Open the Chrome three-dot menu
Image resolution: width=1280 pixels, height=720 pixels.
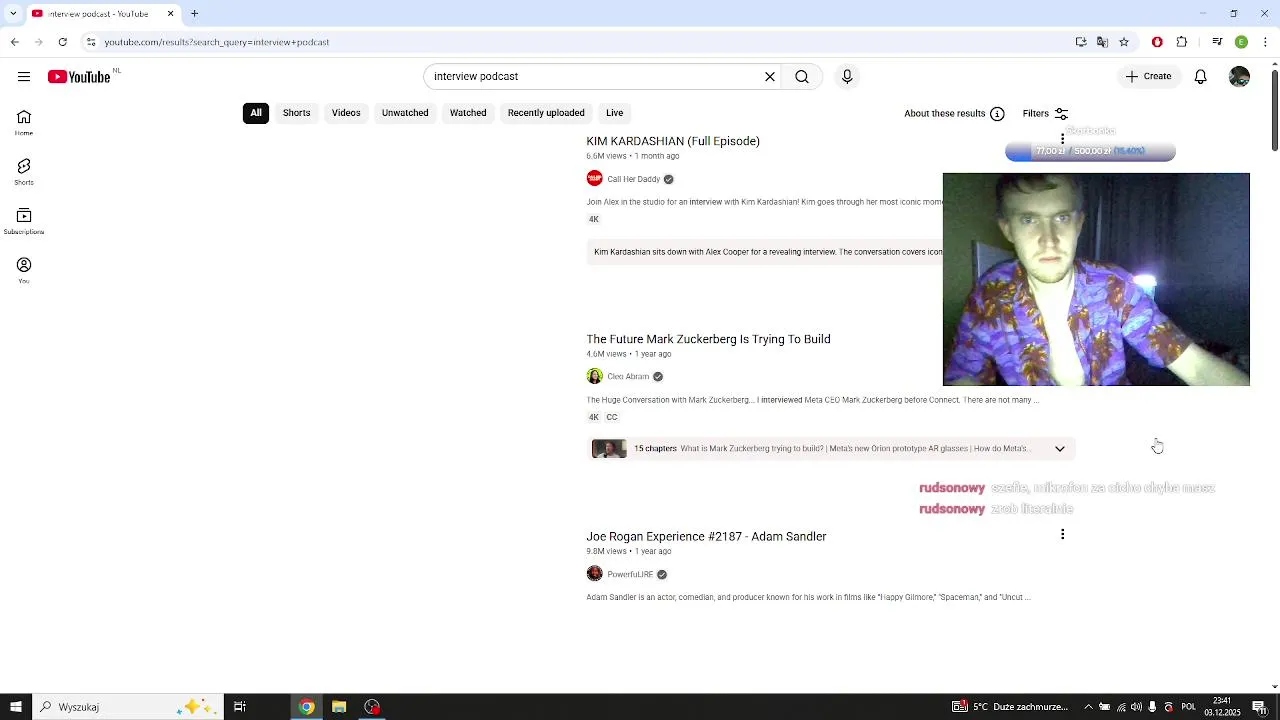(1266, 42)
